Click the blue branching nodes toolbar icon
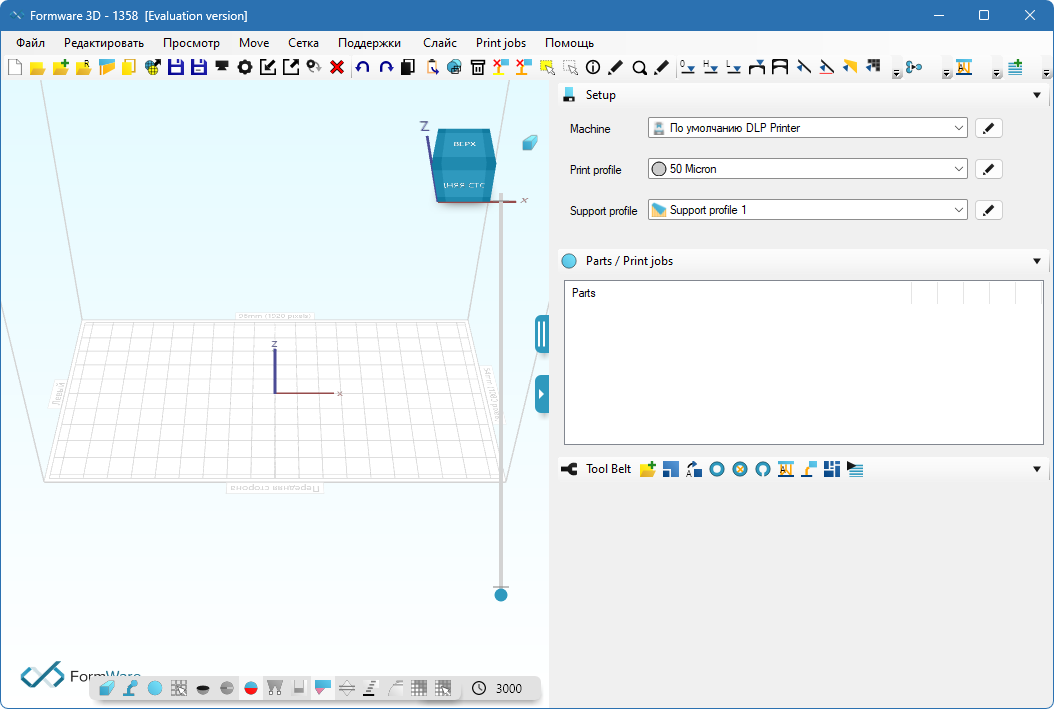Screen dimensions: 1054x709 tap(914, 67)
